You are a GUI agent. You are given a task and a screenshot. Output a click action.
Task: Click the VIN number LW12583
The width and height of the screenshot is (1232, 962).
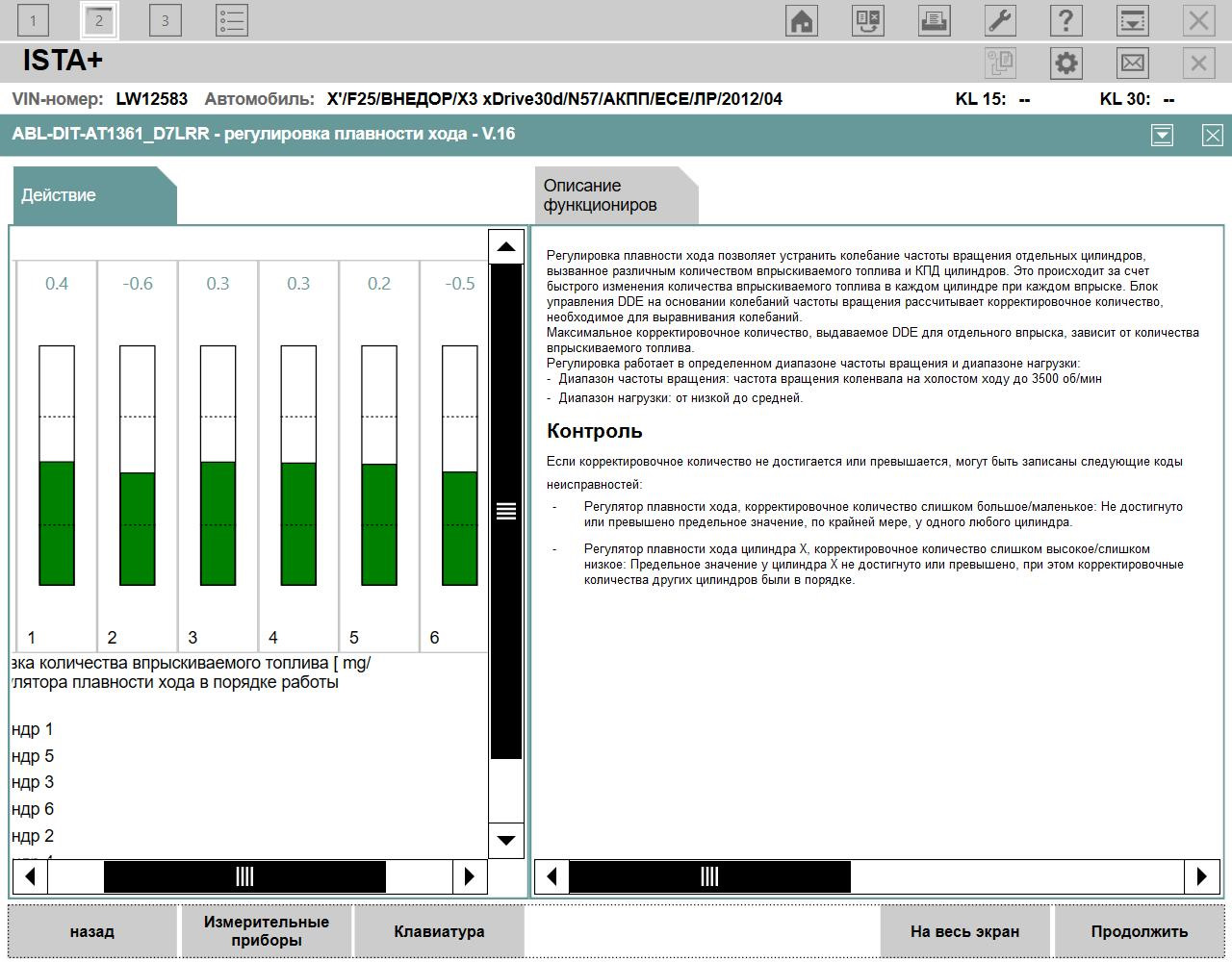tap(152, 99)
